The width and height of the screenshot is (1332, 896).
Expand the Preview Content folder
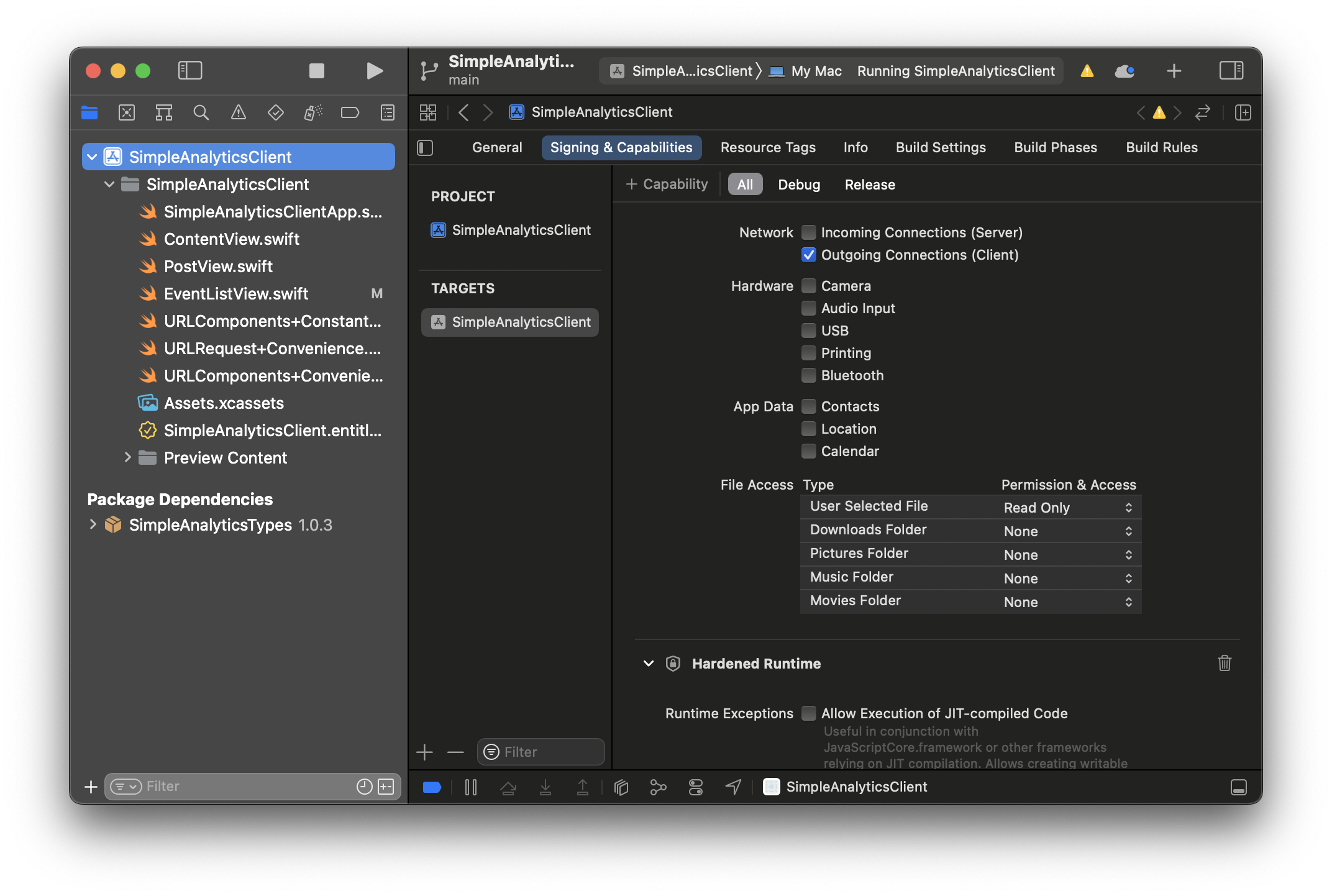127,457
